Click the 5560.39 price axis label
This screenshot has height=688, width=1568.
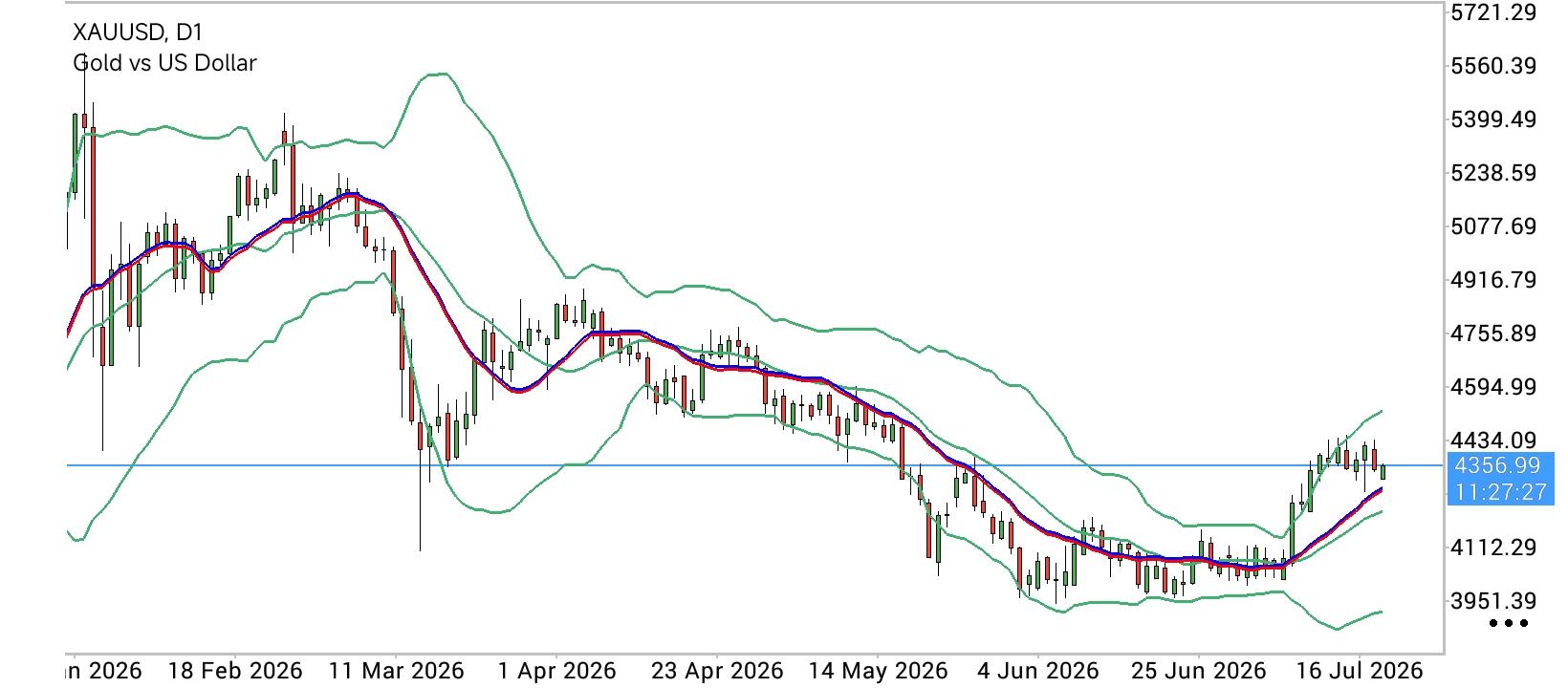click(1493, 66)
